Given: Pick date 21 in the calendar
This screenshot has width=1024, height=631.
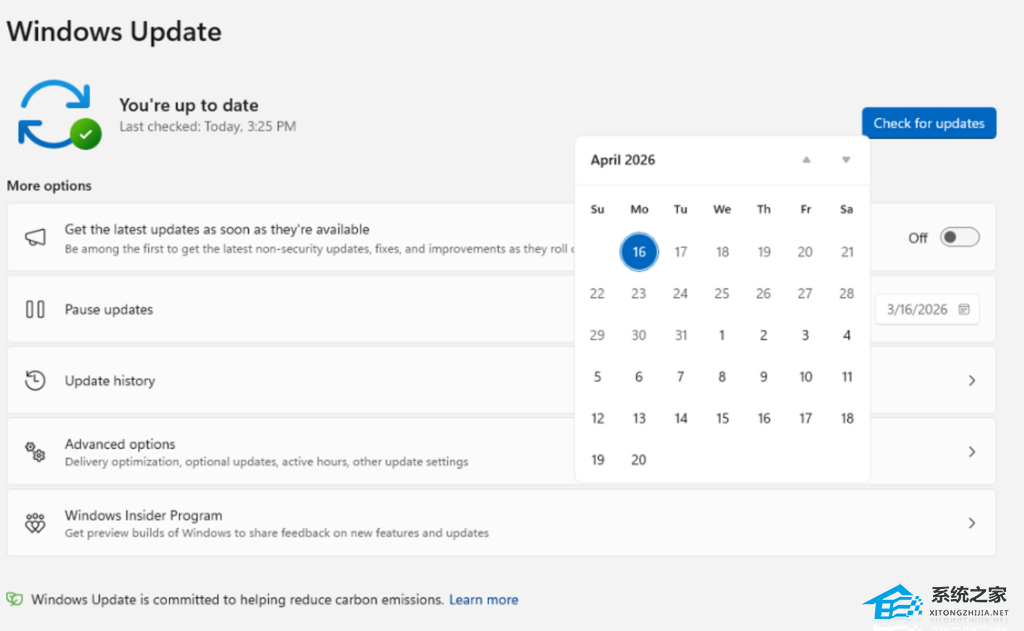Looking at the screenshot, I should point(847,251).
